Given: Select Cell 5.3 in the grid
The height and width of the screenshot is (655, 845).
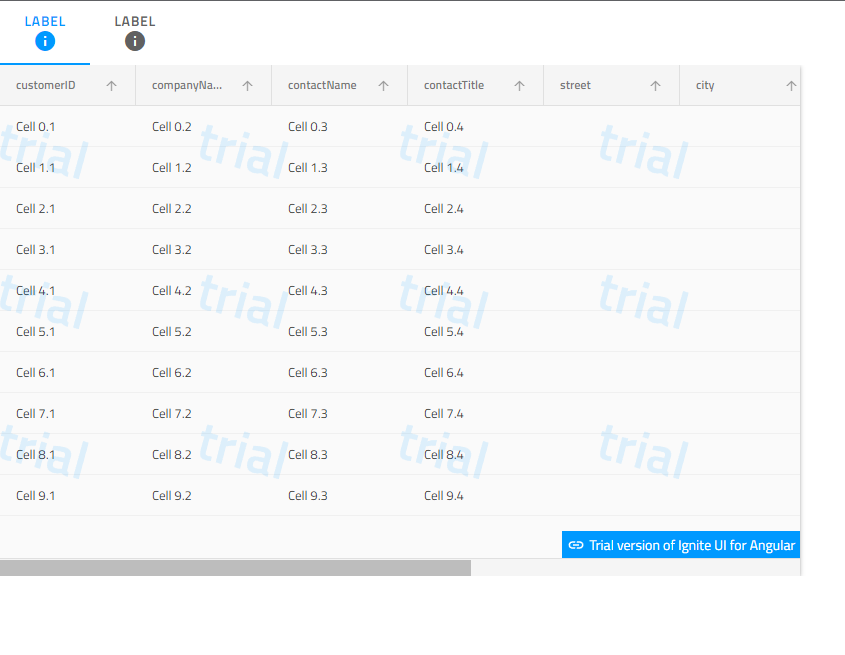Looking at the screenshot, I should click(x=307, y=331).
